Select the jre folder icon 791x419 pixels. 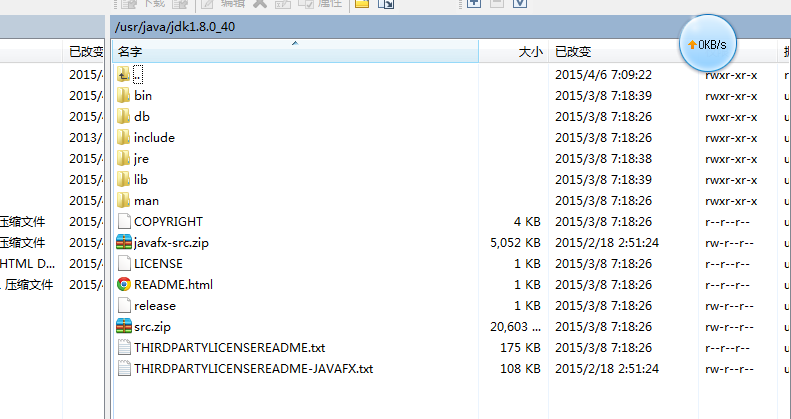[124, 159]
